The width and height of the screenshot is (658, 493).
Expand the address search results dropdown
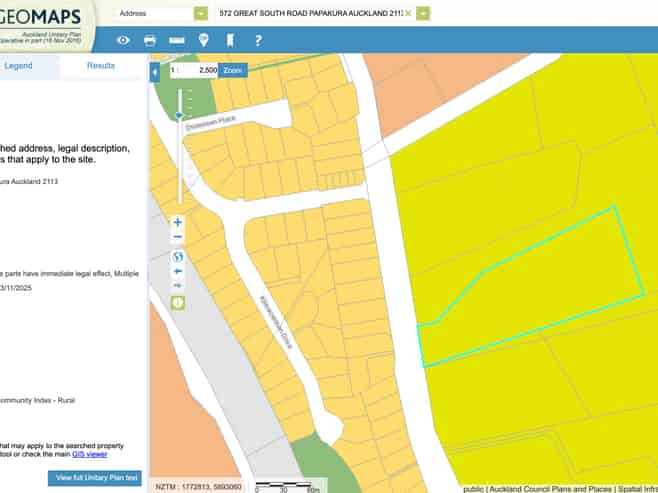(x=424, y=13)
